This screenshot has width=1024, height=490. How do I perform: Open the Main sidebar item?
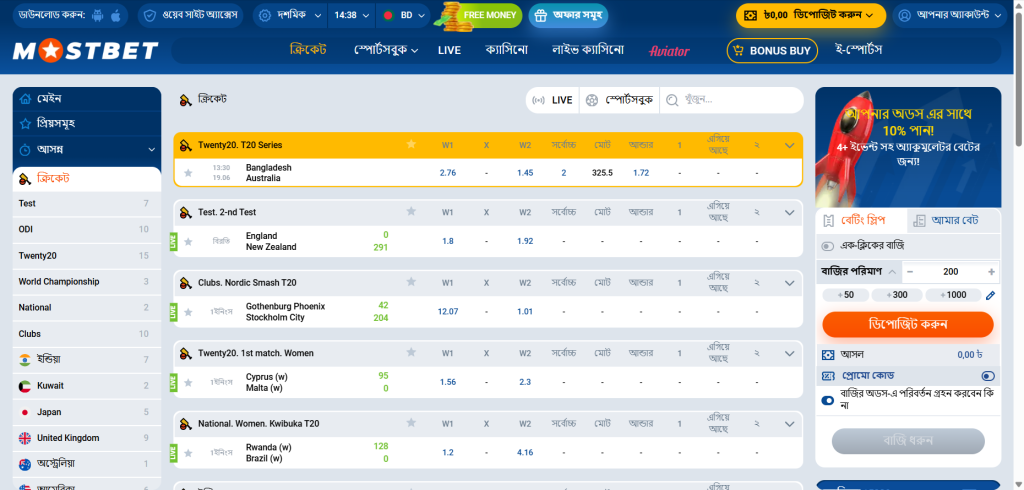(x=87, y=99)
